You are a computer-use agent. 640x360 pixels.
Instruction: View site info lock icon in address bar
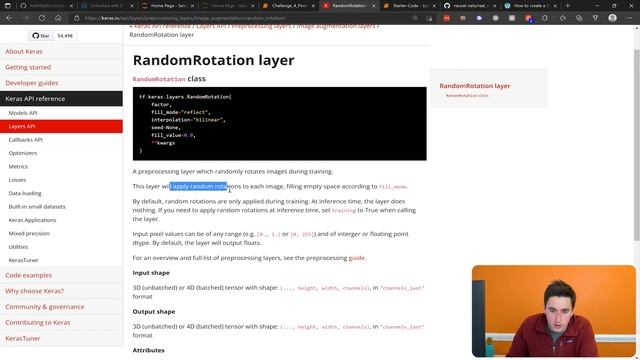76,18
